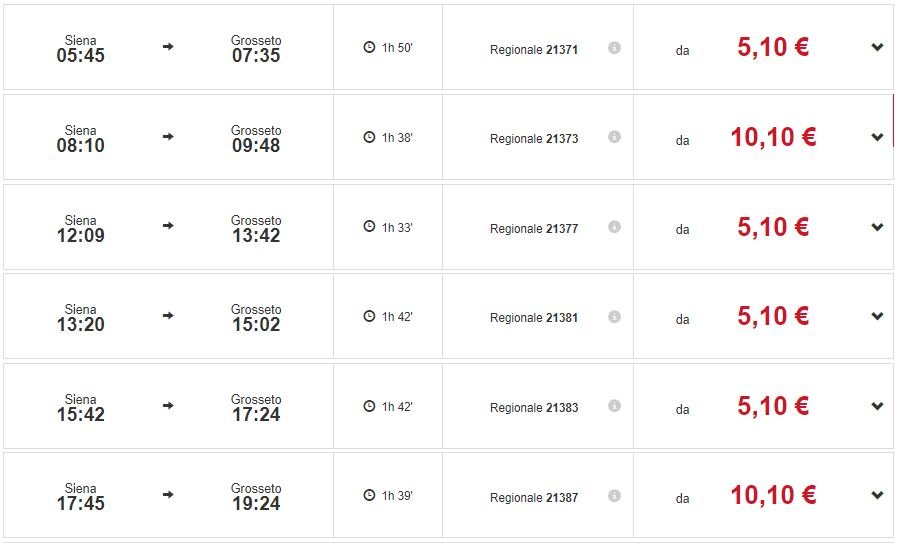This screenshot has height=543, width=898.
Task: Select the 10,10 € price at 08:10
Action: tap(773, 138)
